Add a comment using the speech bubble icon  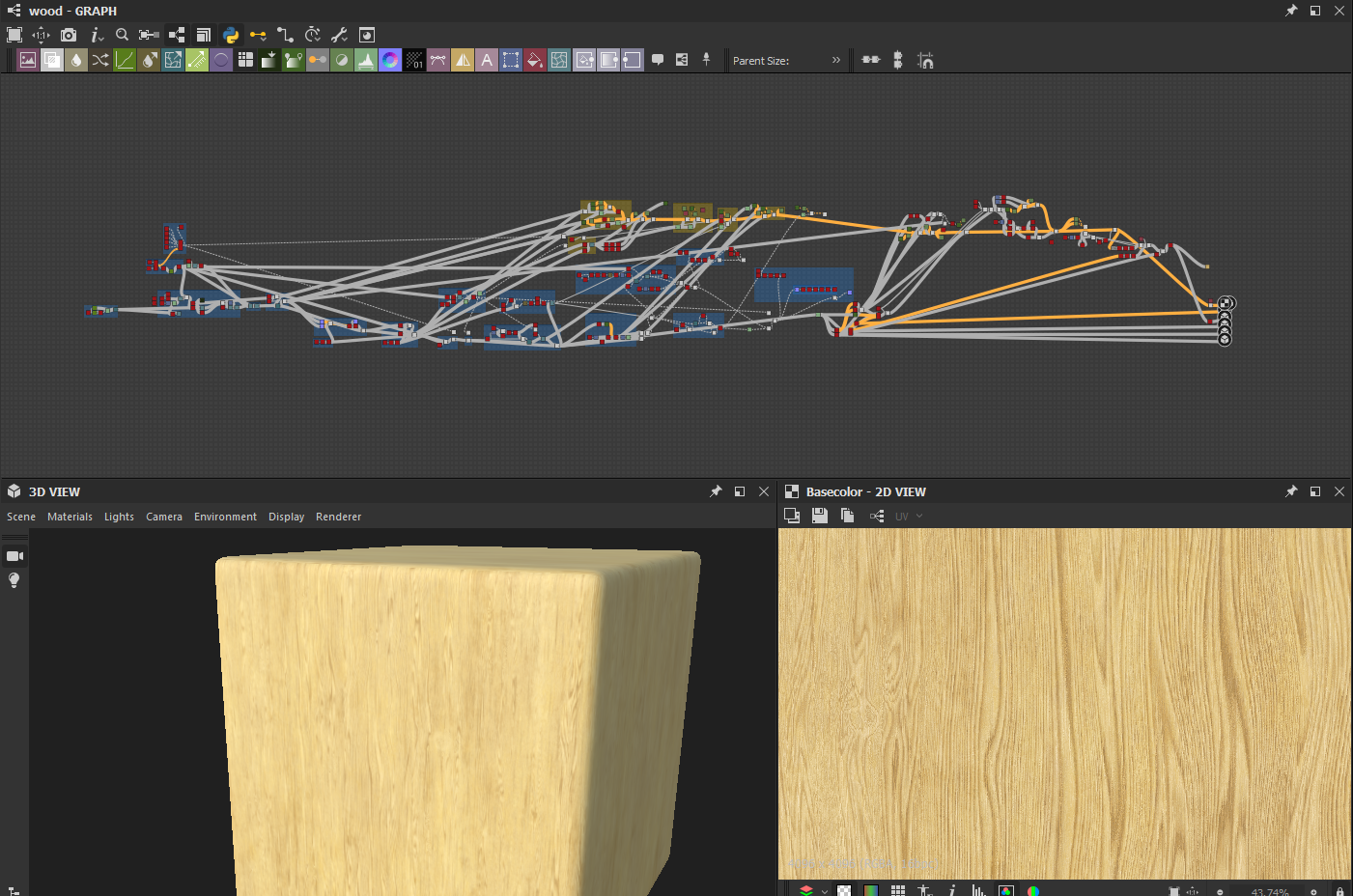click(x=658, y=60)
